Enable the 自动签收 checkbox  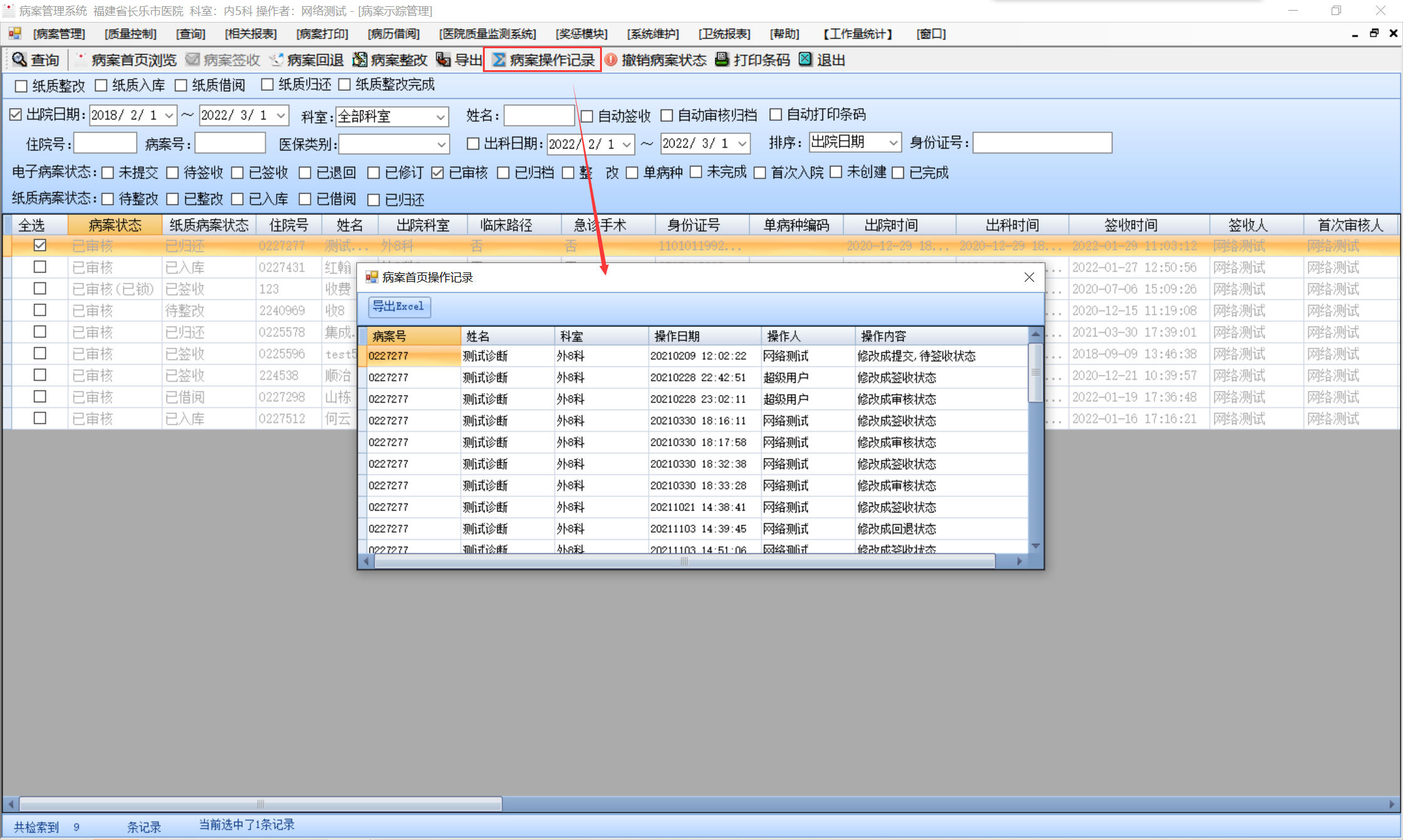pos(587,116)
